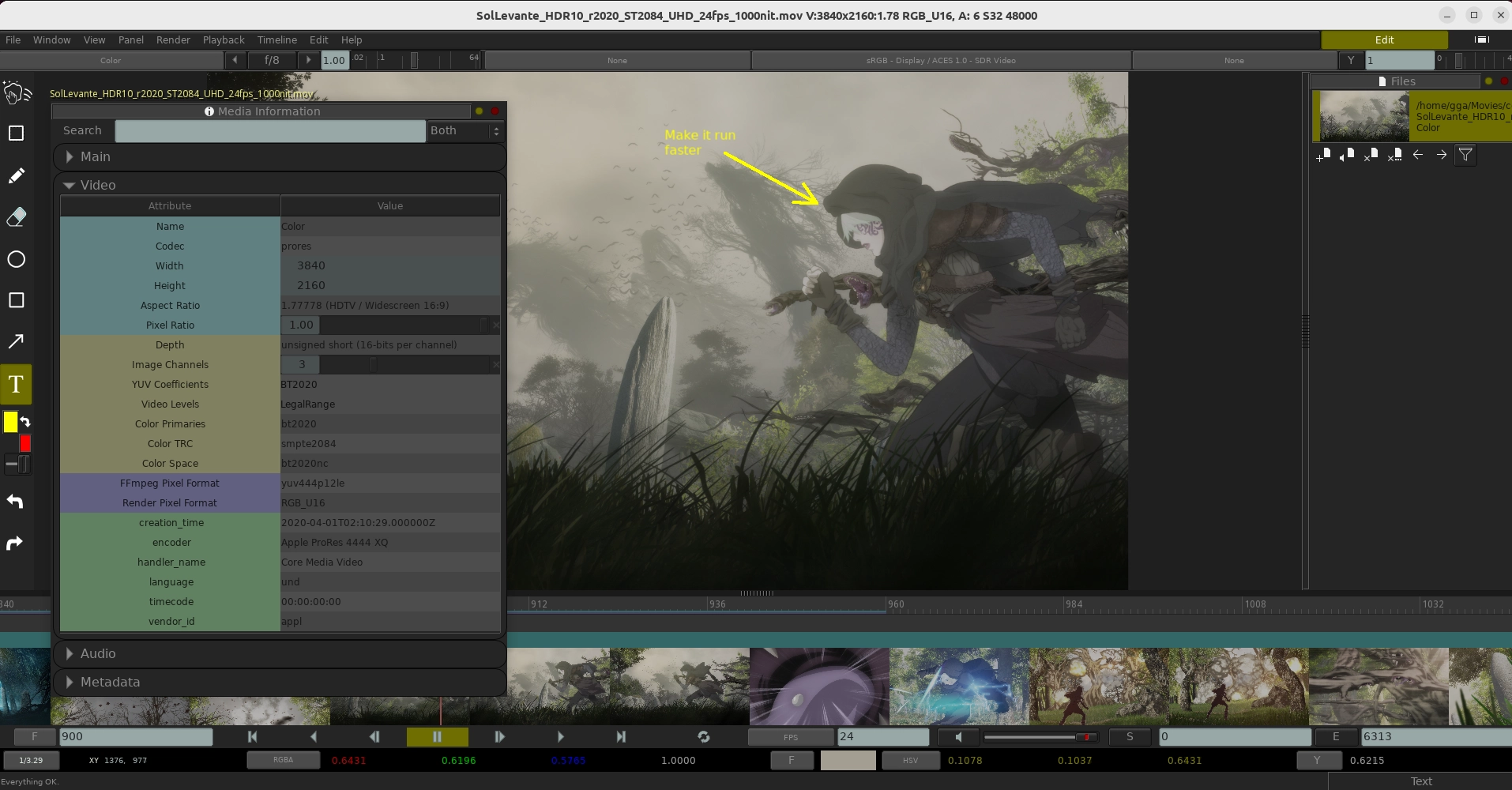This screenshot has height=790, width=1512.
Task: Decrease exposure with left arrow
Action: coord(235,60)
